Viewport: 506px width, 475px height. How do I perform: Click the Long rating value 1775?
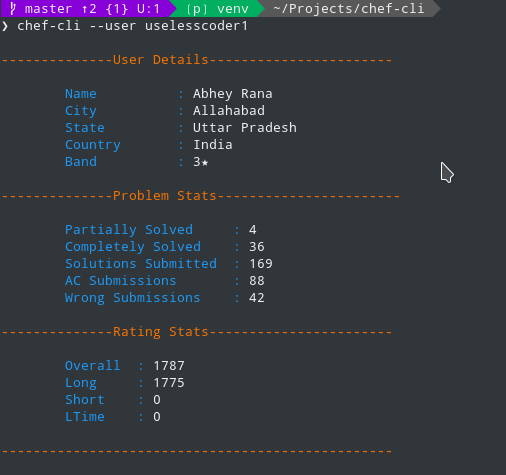[169, 383]
